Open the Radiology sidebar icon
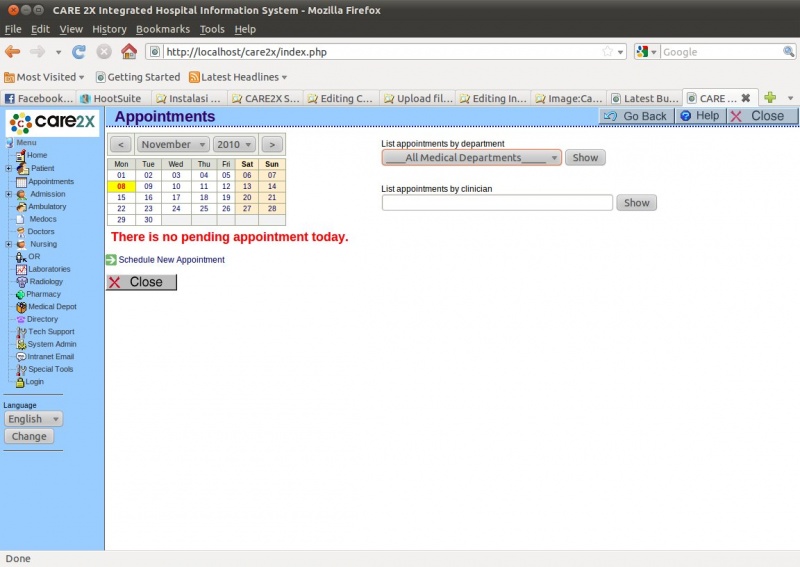Viewport: 800px width, 567px height. point(22,282)
